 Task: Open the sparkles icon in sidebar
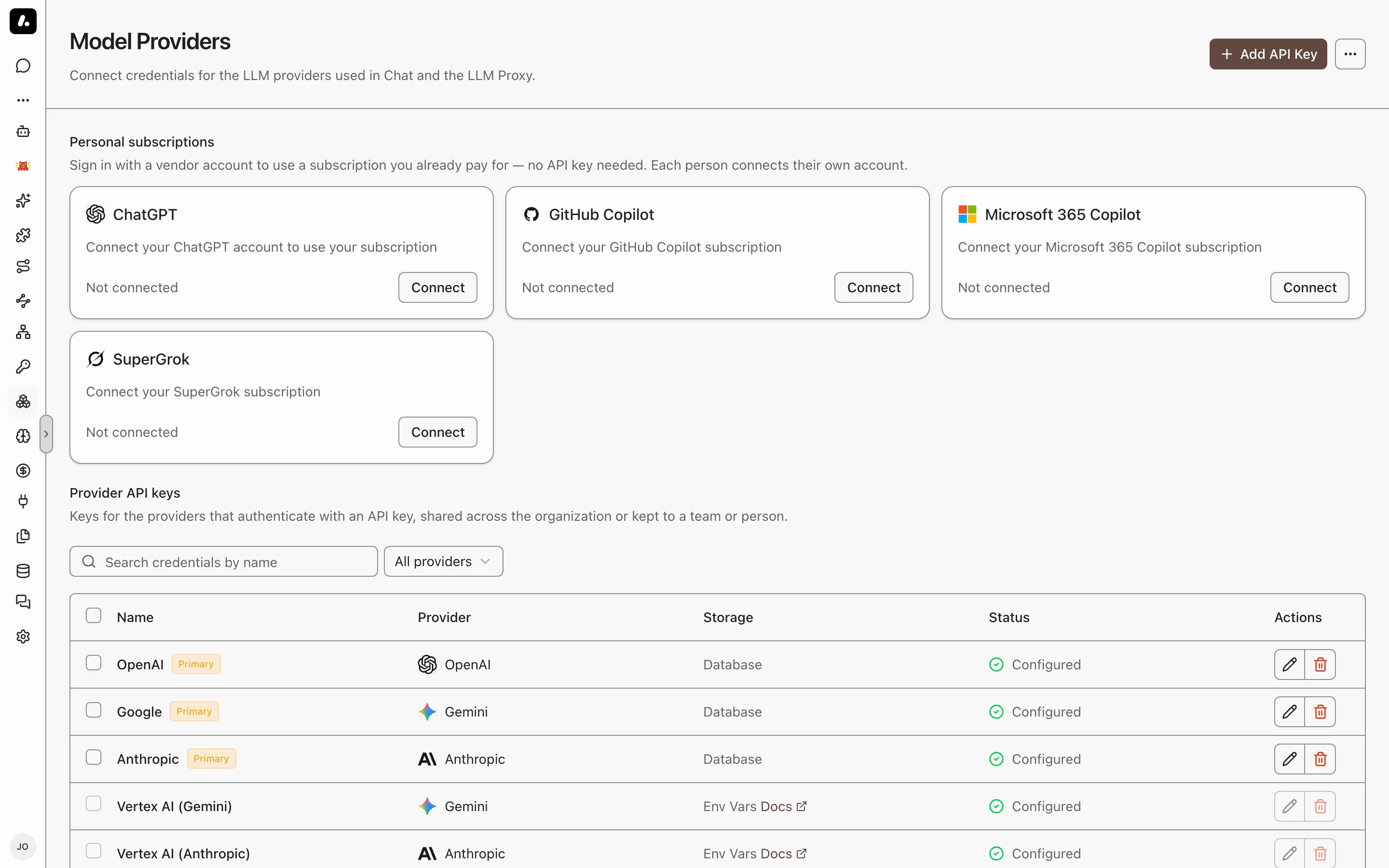pos(23,200)
